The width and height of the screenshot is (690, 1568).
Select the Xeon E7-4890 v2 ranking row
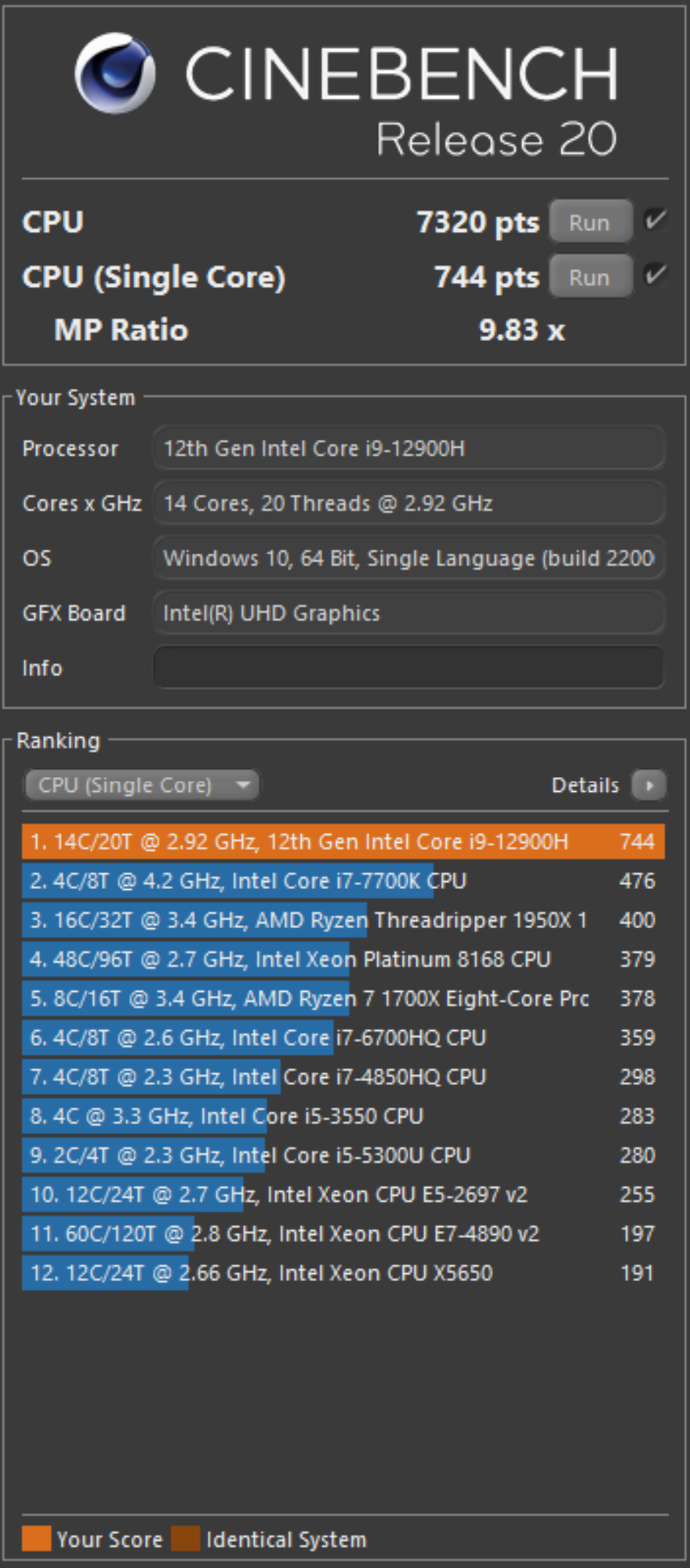click(343, 1234)
